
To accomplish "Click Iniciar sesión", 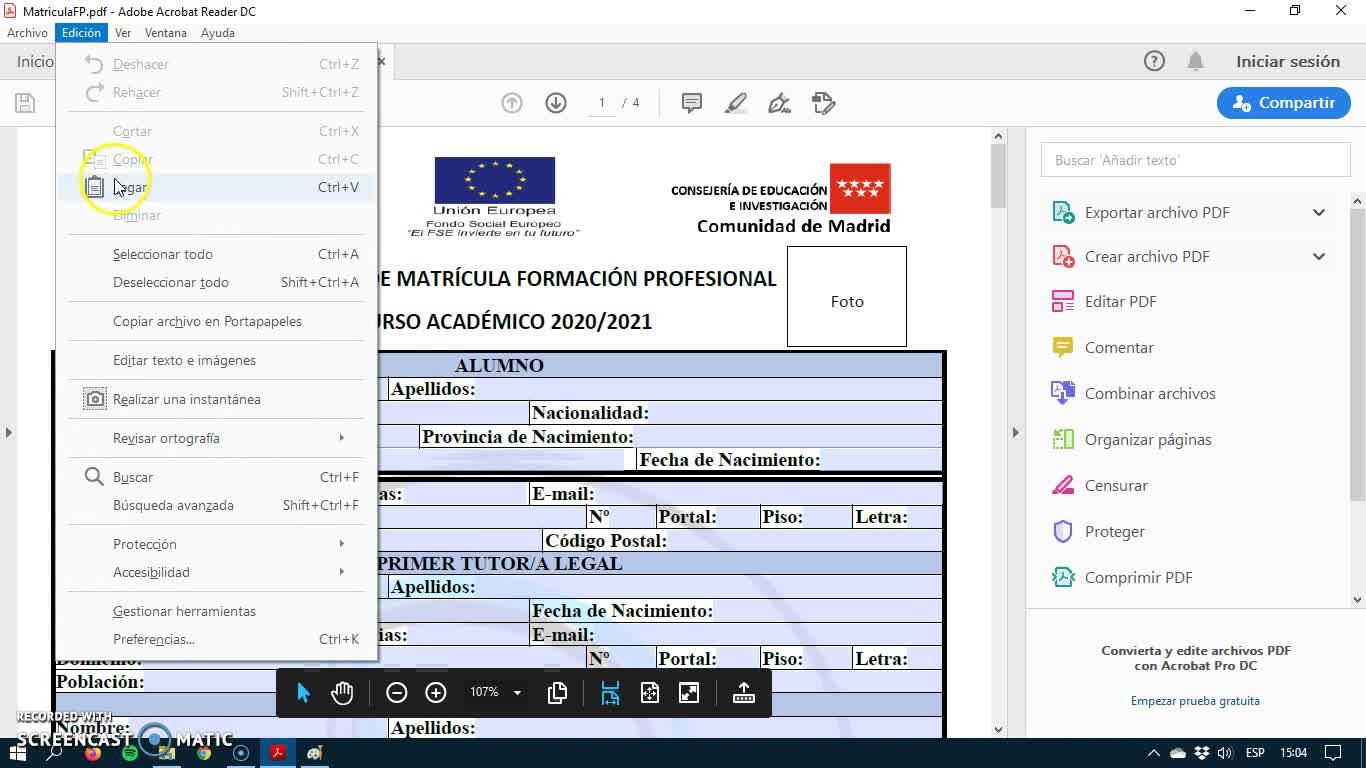I will tap(1288, 61).
